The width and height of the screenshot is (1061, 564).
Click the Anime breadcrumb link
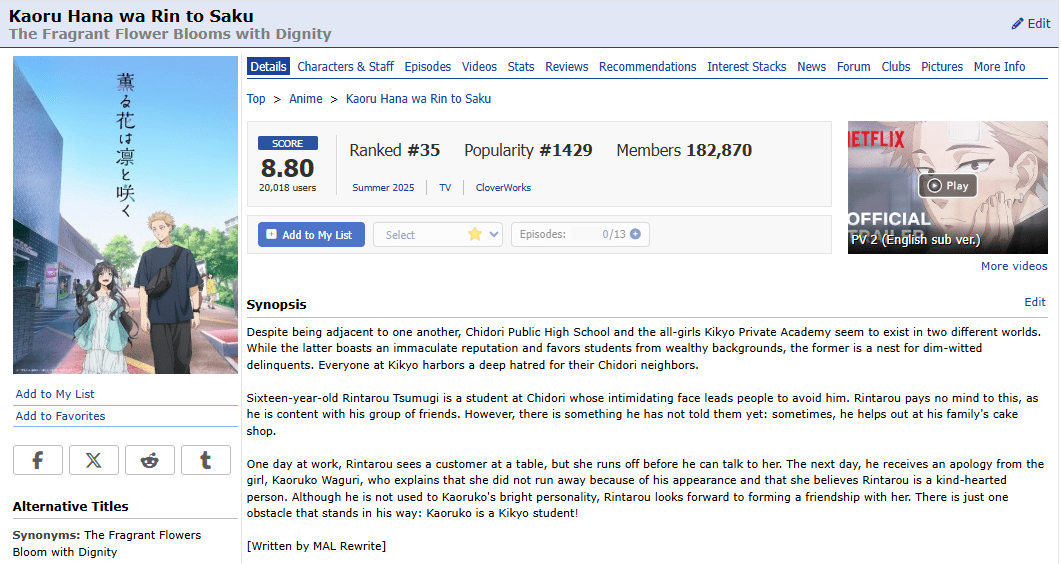[306, 99]
